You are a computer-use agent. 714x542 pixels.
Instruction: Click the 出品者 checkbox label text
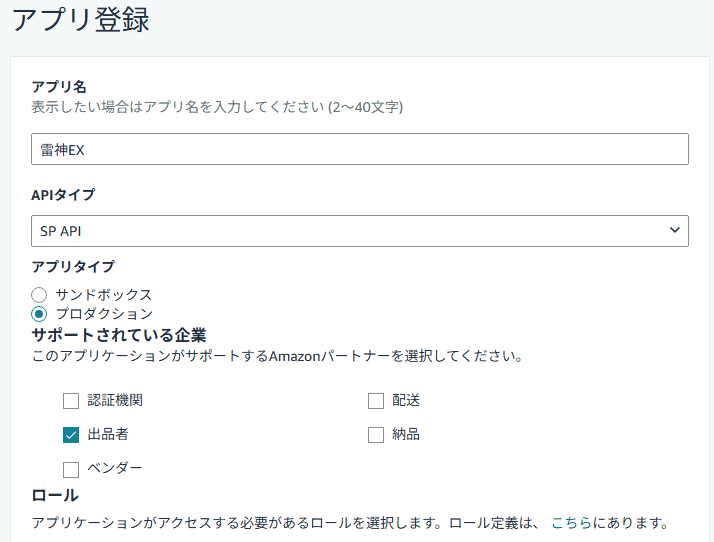click(108, 434)
